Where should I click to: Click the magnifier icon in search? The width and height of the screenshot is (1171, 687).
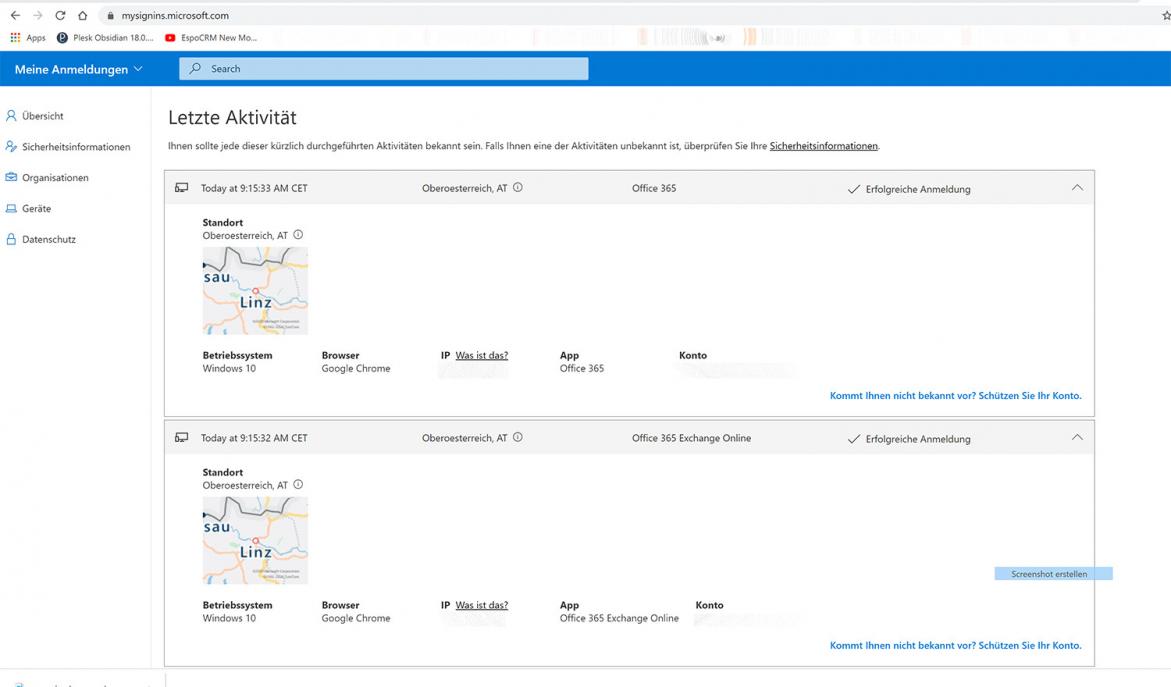[195, 68]
